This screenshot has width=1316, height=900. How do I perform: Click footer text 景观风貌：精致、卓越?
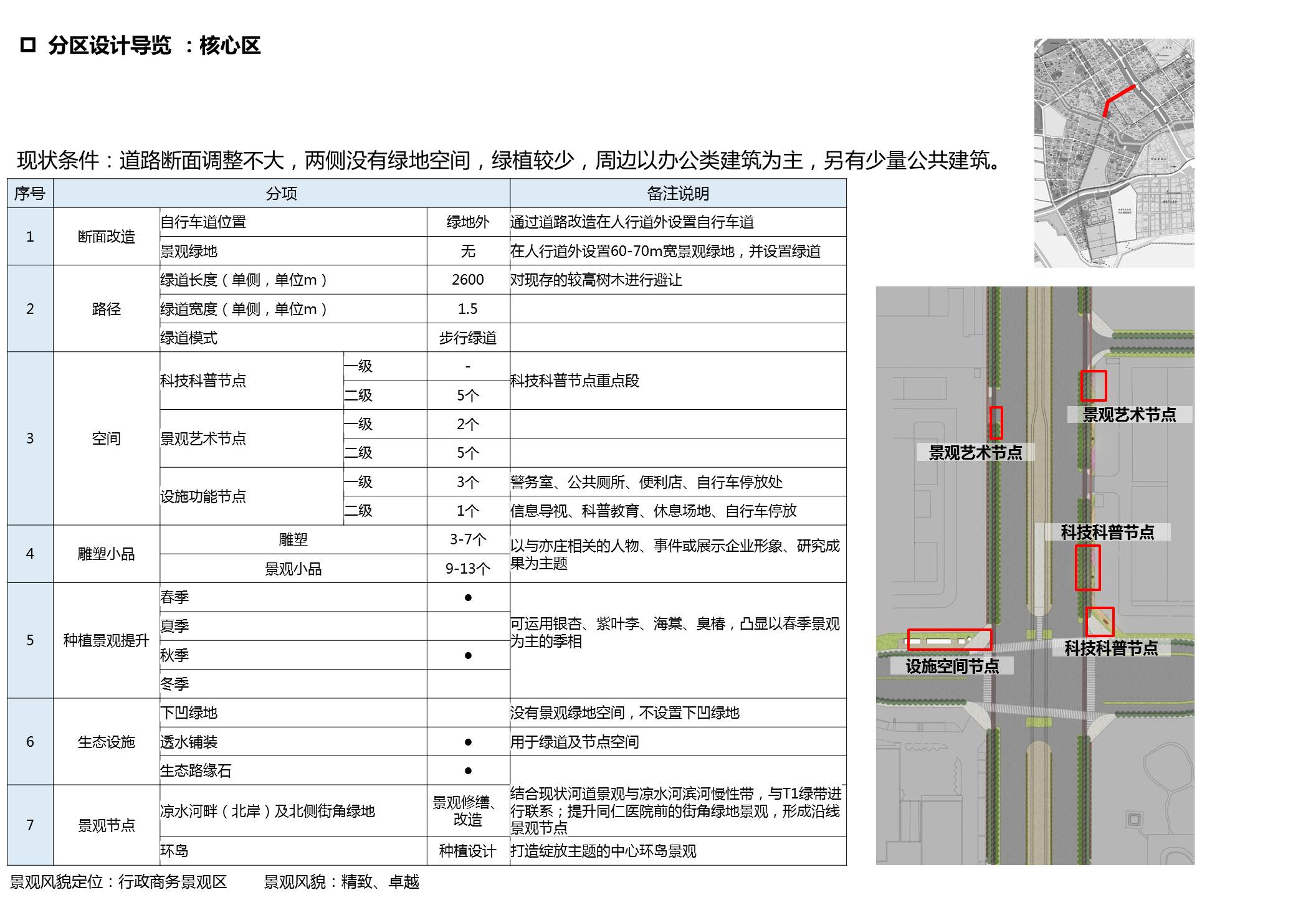341,882
